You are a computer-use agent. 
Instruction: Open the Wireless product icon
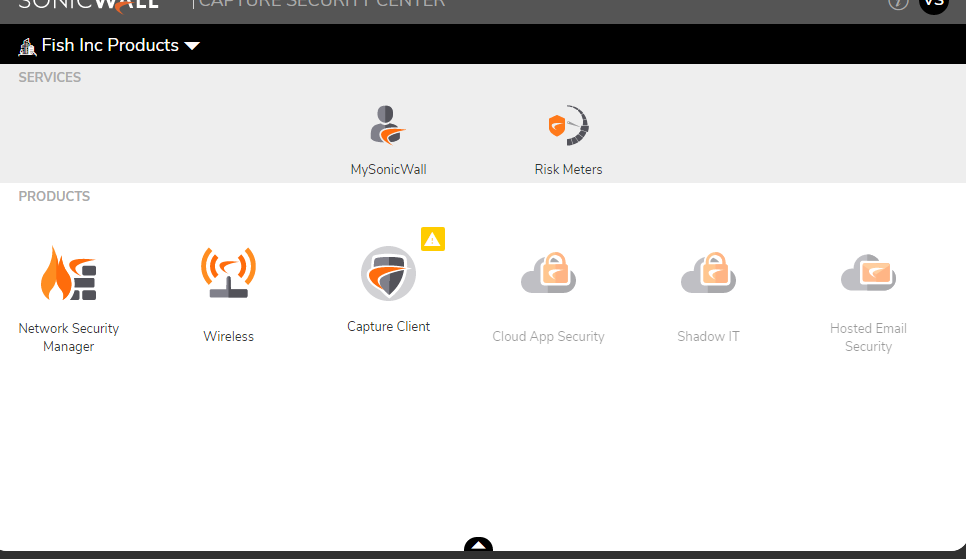[229, 272]
